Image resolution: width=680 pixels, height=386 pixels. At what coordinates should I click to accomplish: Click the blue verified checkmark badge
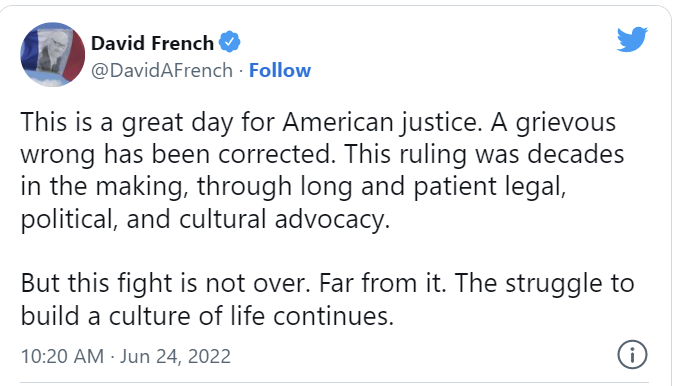(230, 42)
